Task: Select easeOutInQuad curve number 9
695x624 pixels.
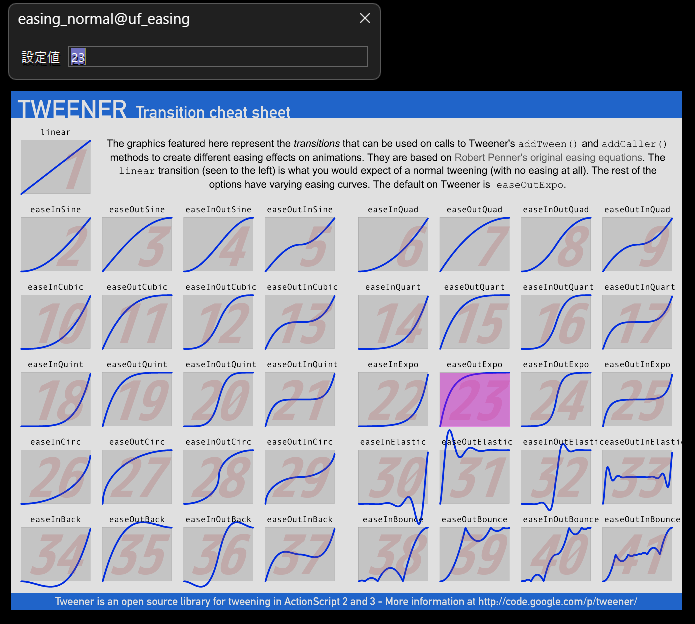Action: pyautogui.click(x=637, y=244)
